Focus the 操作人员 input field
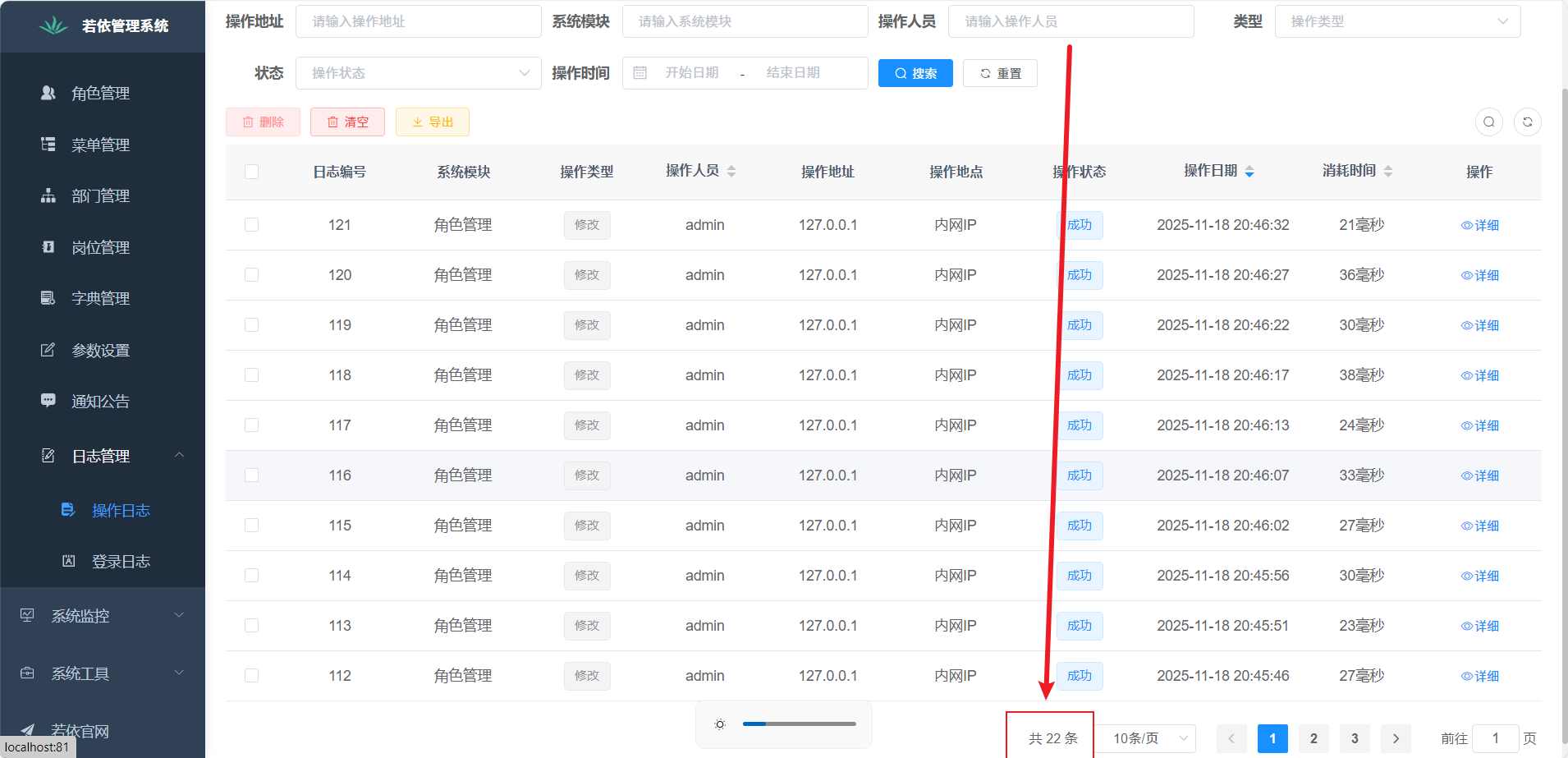Viewport: 1568px width, 758px height. (1071, 21)
